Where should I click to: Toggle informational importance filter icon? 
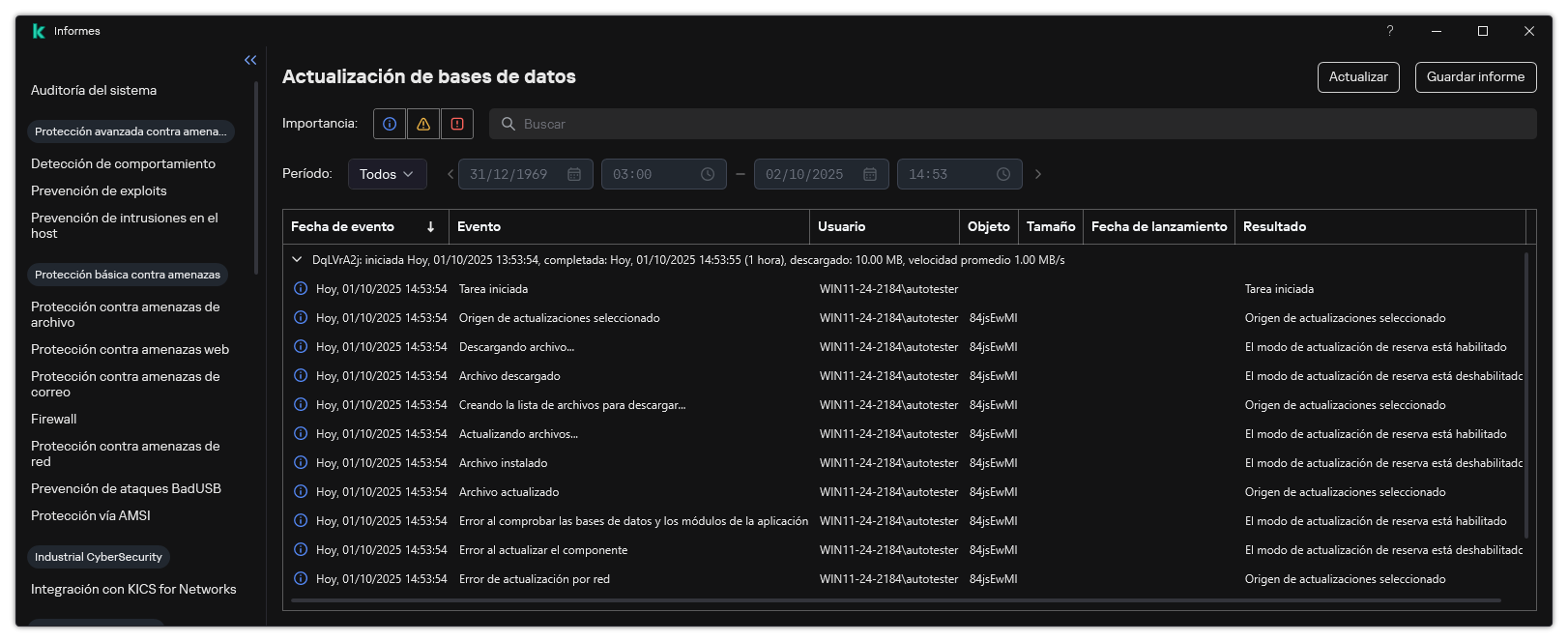pyautogui.click(x=390, y=124)
